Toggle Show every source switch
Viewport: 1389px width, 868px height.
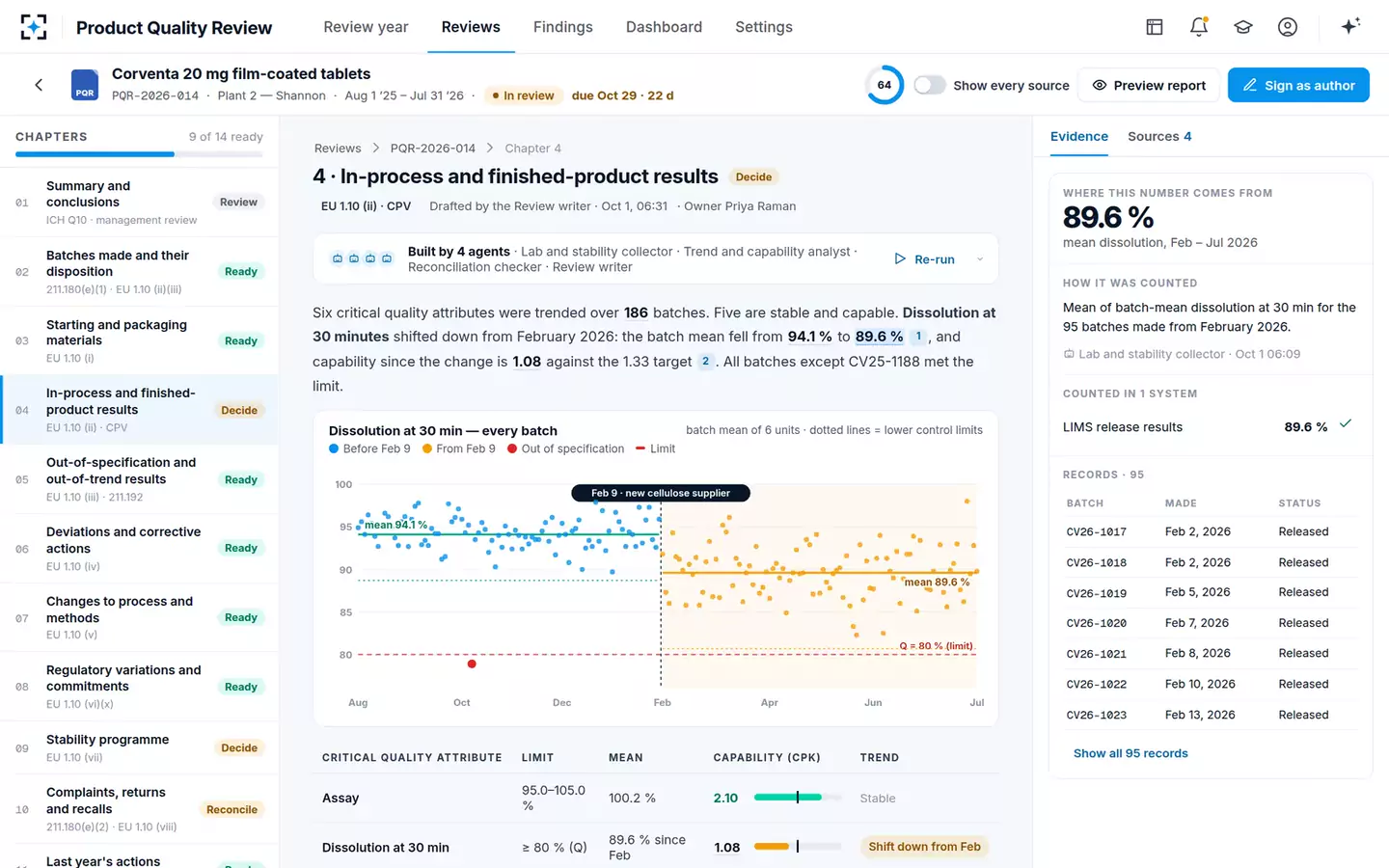point(930,85)
